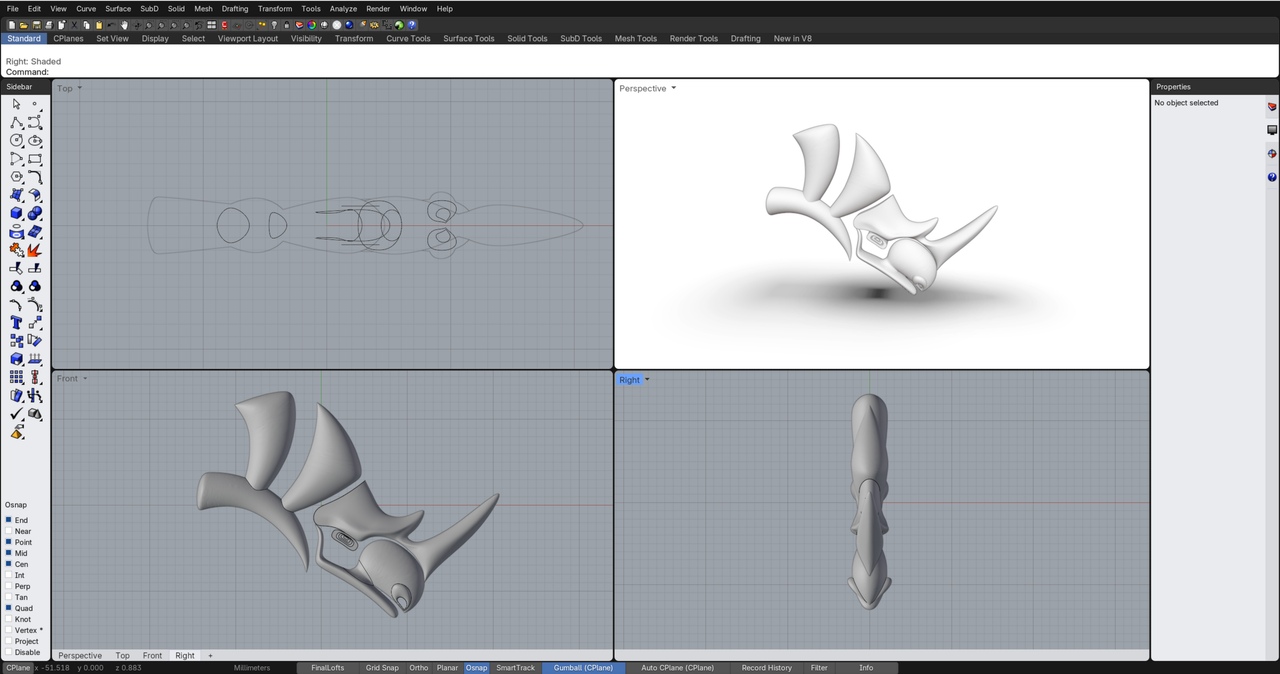
Task: Click the blue Help question mark in toolbar
Action: (411, 25)
